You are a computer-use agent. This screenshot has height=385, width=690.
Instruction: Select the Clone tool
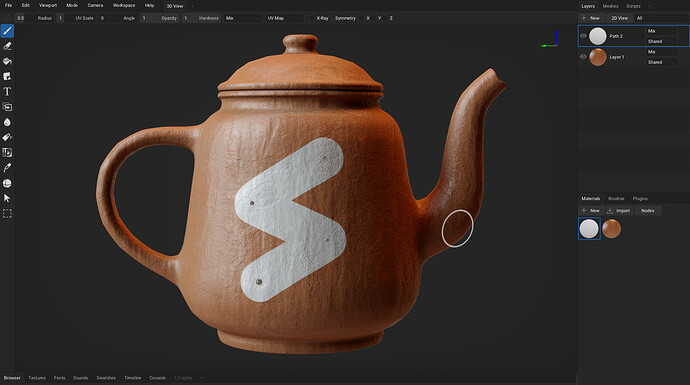(7, 107)
